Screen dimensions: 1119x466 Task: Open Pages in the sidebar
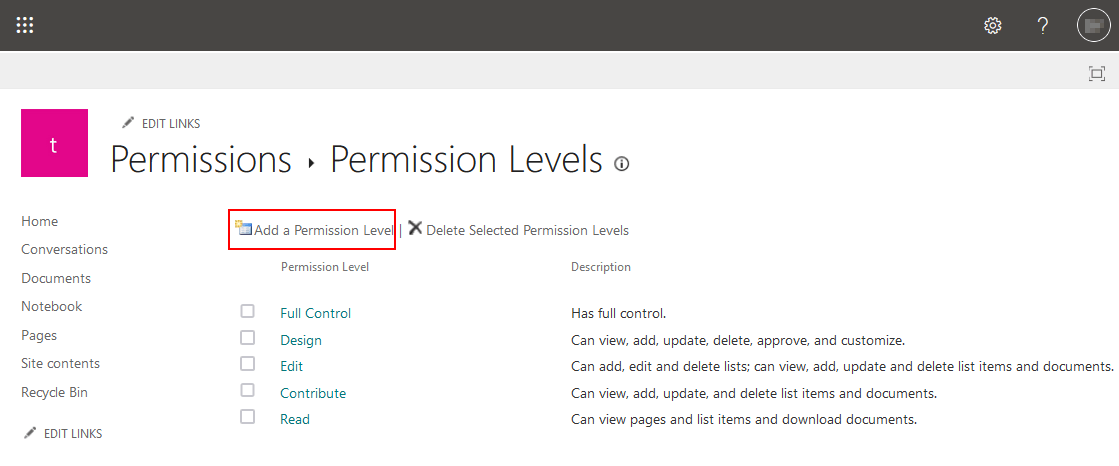(x=39, y=335)
